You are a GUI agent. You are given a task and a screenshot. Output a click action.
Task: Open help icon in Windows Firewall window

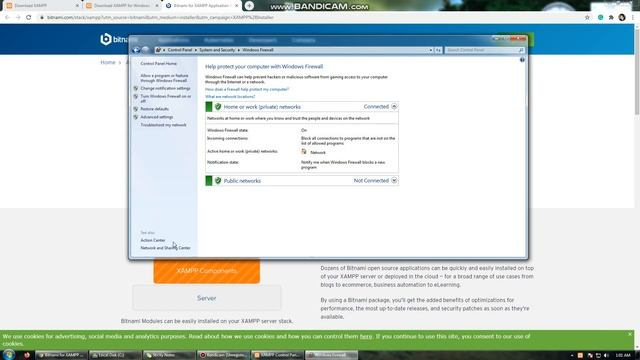click(x=522, y=60)
